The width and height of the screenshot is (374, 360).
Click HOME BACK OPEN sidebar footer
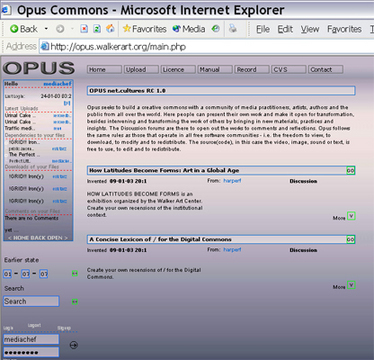[38, 238]
